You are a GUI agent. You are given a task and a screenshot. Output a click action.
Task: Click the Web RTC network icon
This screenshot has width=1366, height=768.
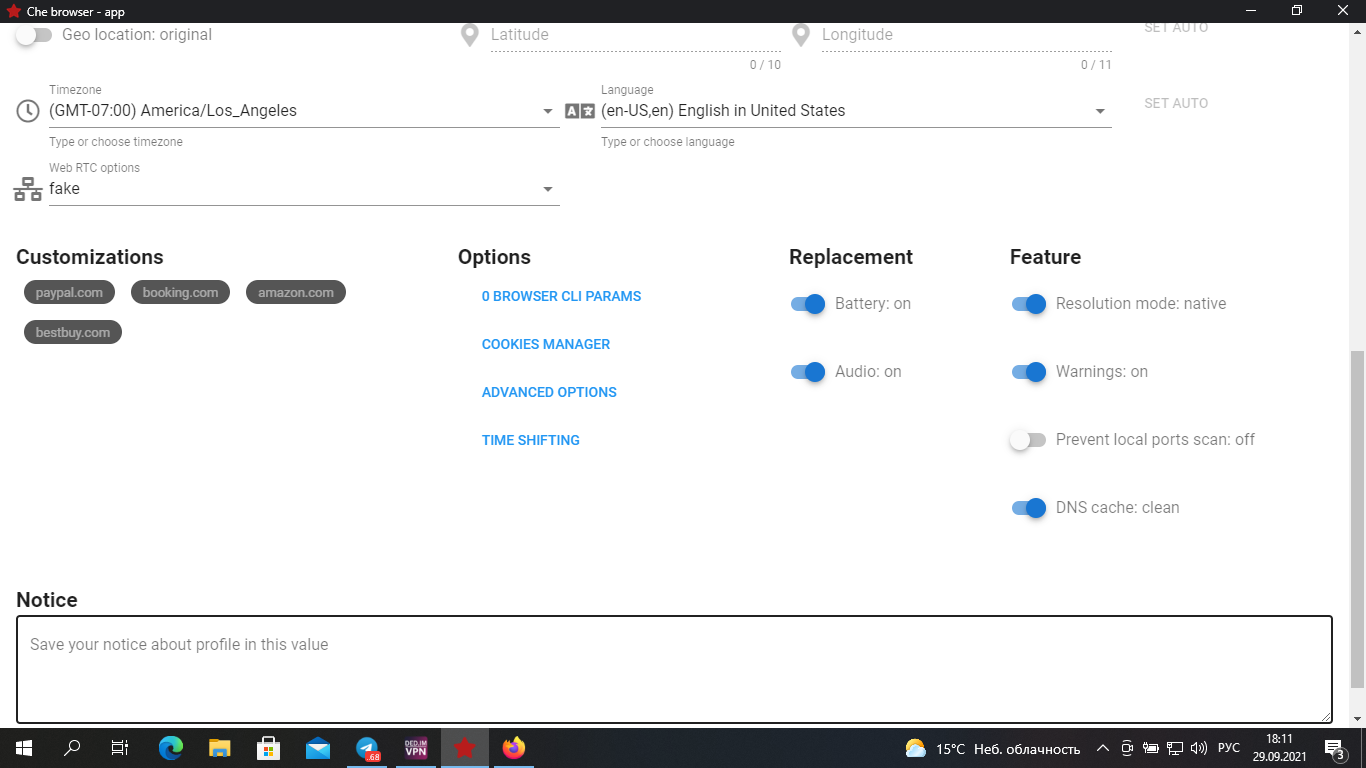coord(28,189)
